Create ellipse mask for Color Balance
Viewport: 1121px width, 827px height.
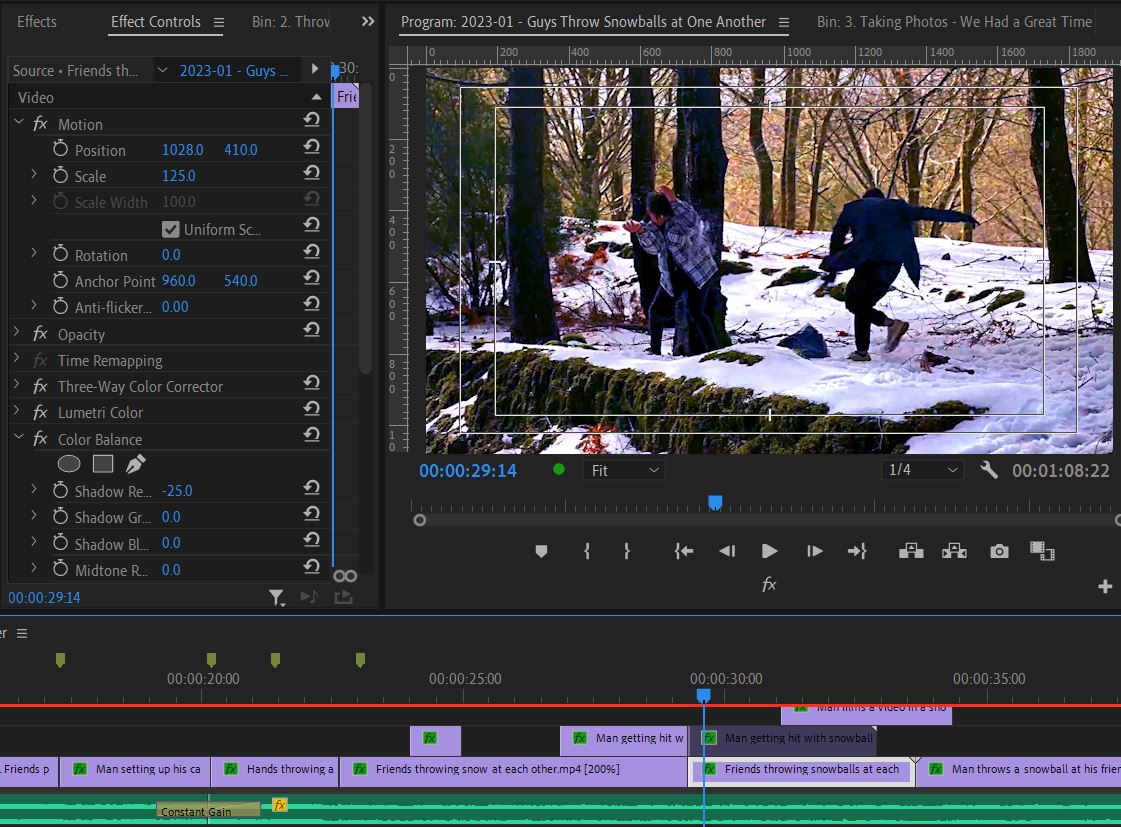(x=69, y=464)
